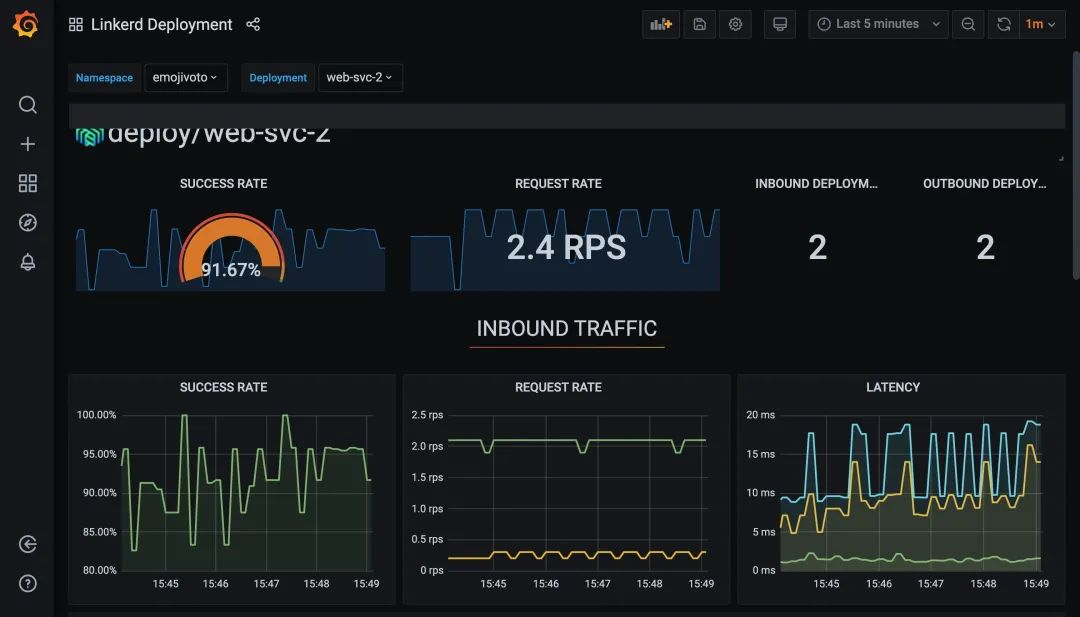Click the page vertical scrollbar
The height and width of the screenshot is (617, 1080).
pyautogui.click(x=1076, y=165)
